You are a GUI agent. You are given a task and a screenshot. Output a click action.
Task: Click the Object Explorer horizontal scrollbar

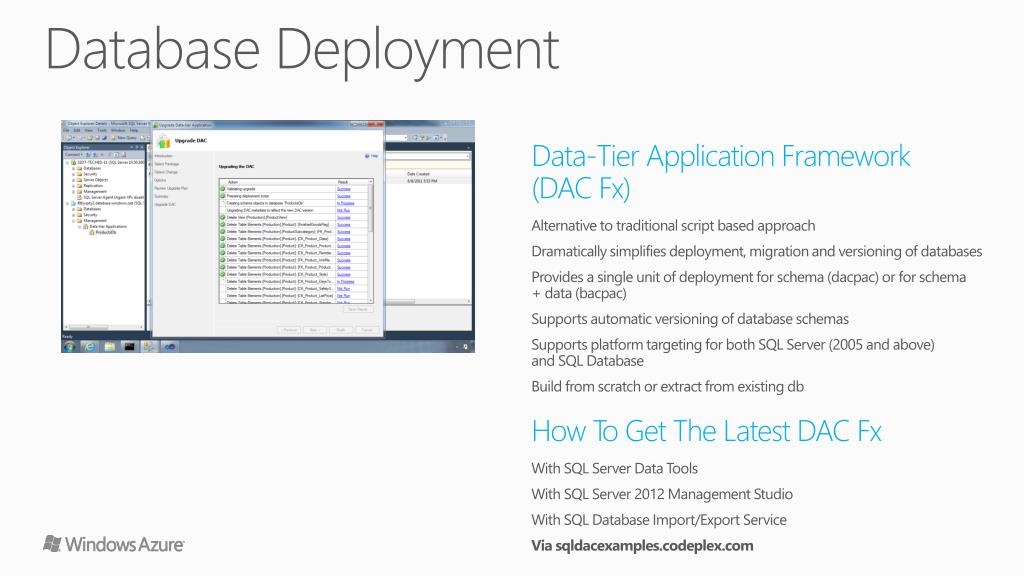tap(104, 327)
